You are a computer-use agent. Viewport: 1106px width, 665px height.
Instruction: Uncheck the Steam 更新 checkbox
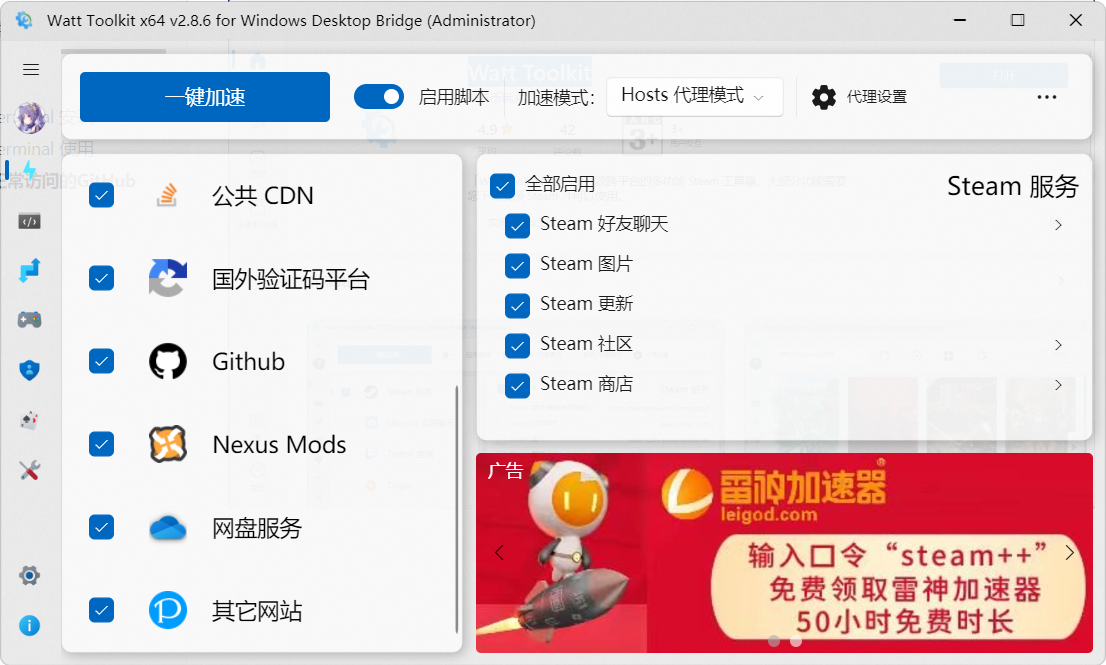click(518, 305)
